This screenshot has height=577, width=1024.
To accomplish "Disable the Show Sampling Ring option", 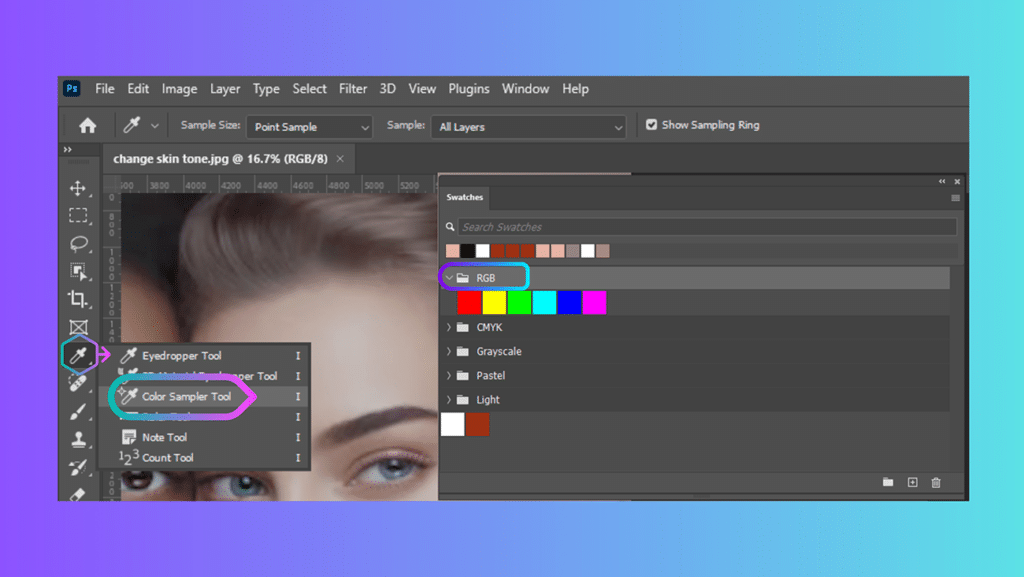I will click(x=651, y=124).
